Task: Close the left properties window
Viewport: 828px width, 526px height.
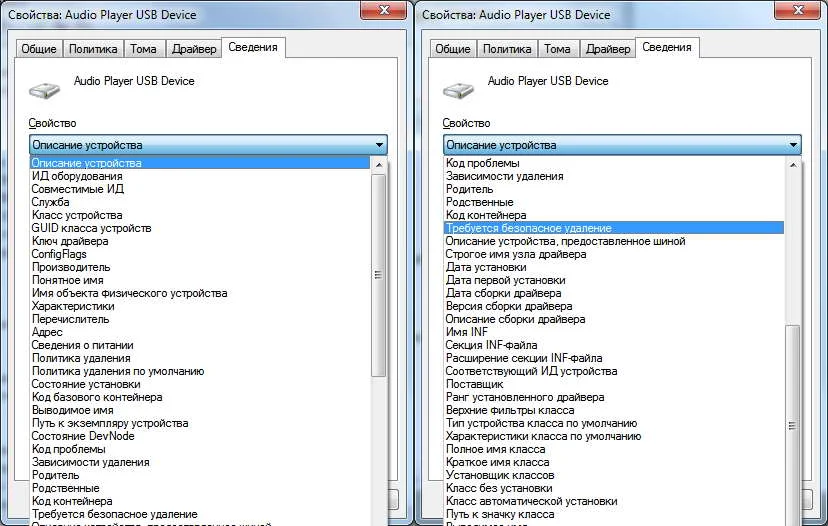Action: (384, 10)
